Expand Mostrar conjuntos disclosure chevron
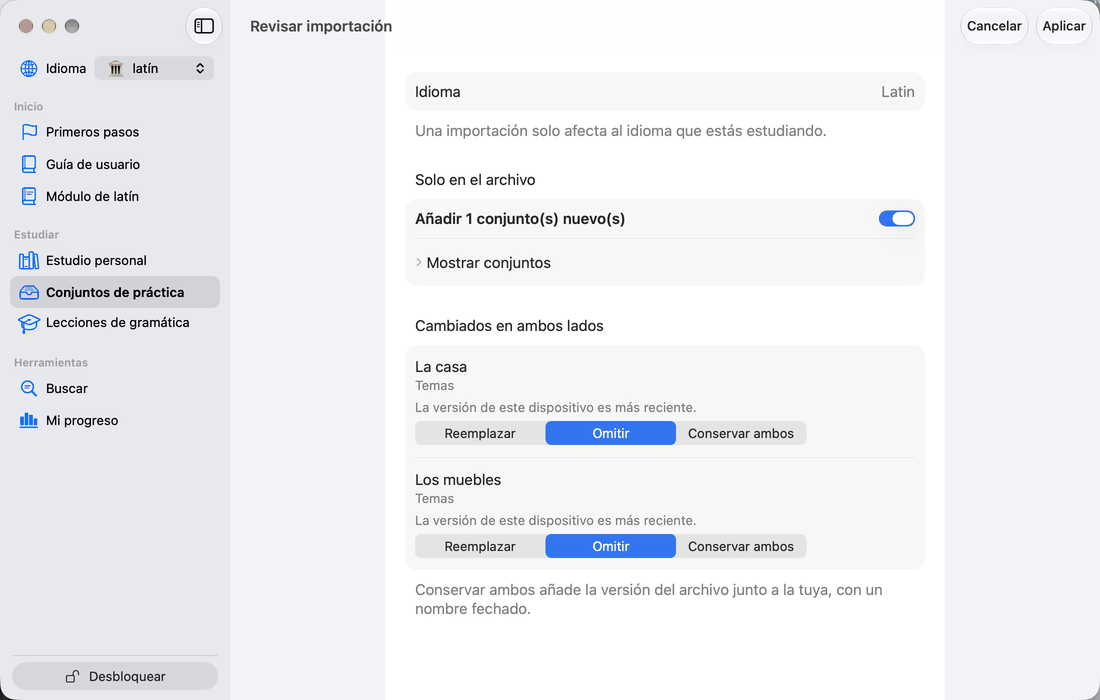Viewport: 1100px width, 700px height. (419, 262)
